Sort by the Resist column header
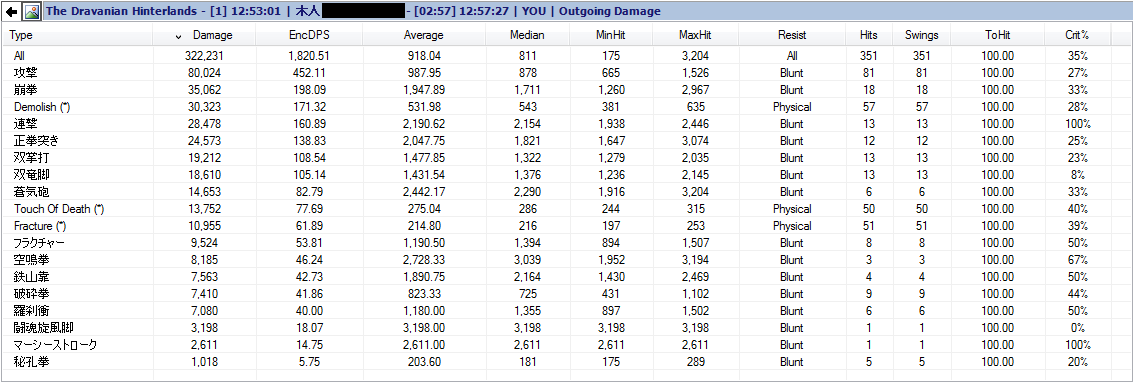 tap(792, 35)
